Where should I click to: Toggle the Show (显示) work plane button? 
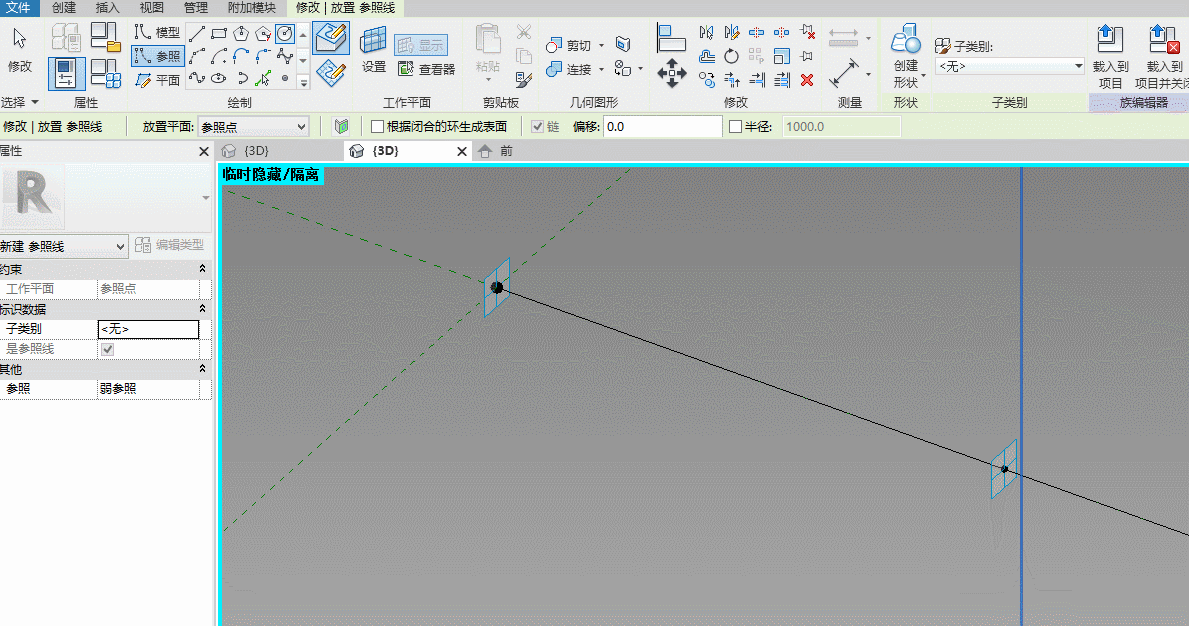click(421, 45)
